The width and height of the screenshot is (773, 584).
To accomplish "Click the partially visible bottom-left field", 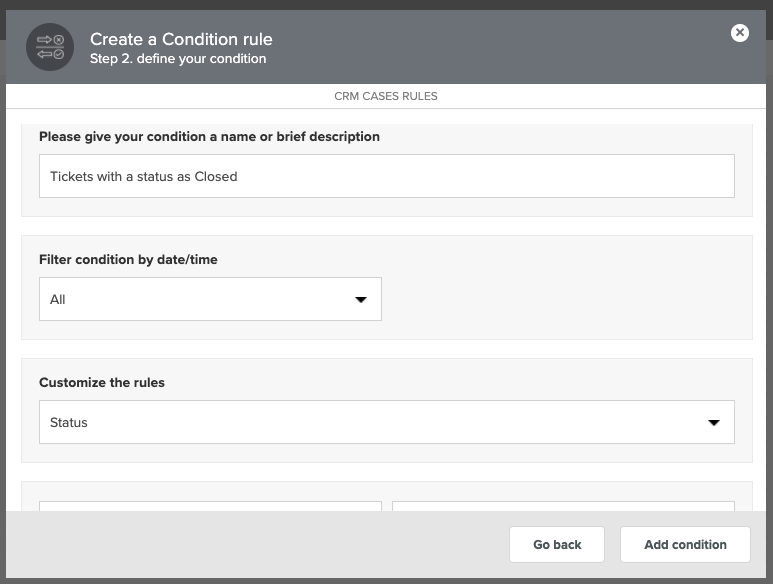I will tap(210, 506).
